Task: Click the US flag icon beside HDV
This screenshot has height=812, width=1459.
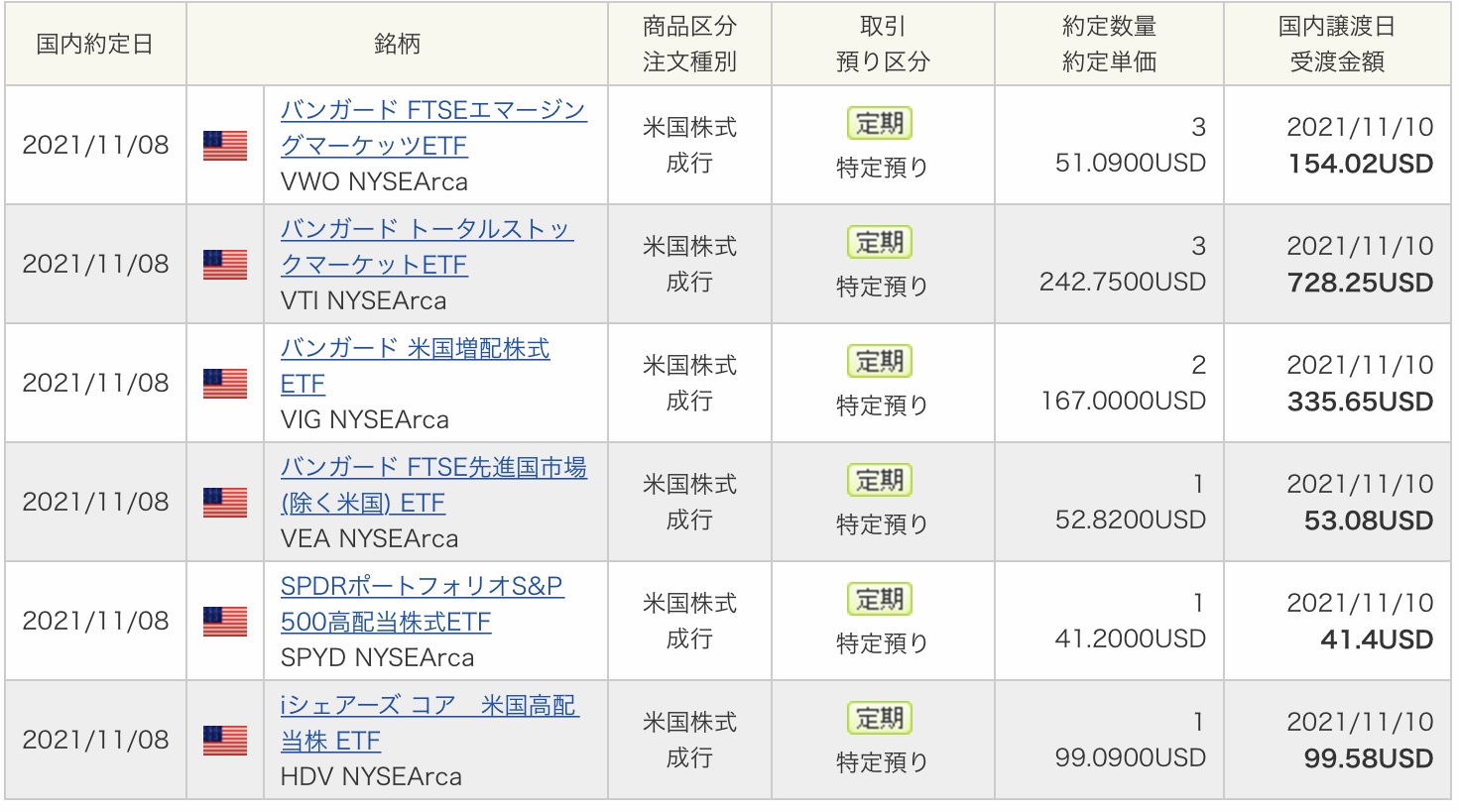Action: [225, 741]
